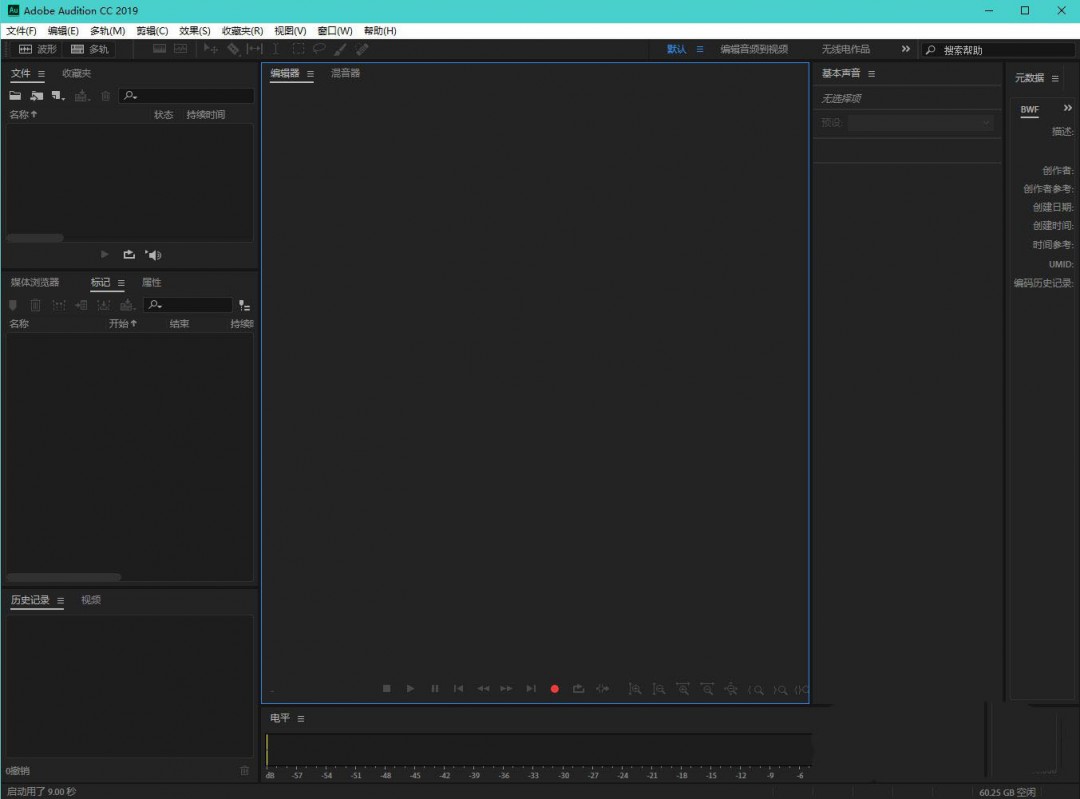Select the Lasso selection tool
Viewport: 1080px width, 799px height.
[x=319, y=49]
